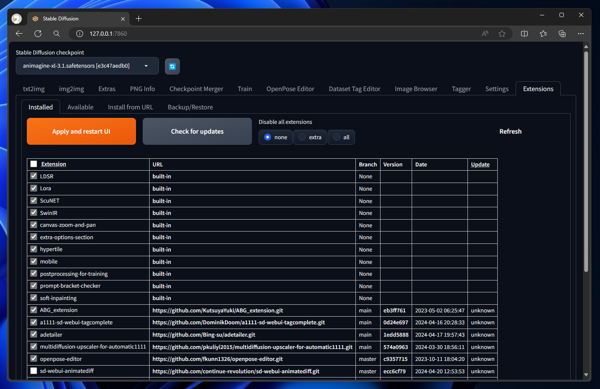Open the Train tab
This screenshot has width=600, height=389.
(245, 89)
